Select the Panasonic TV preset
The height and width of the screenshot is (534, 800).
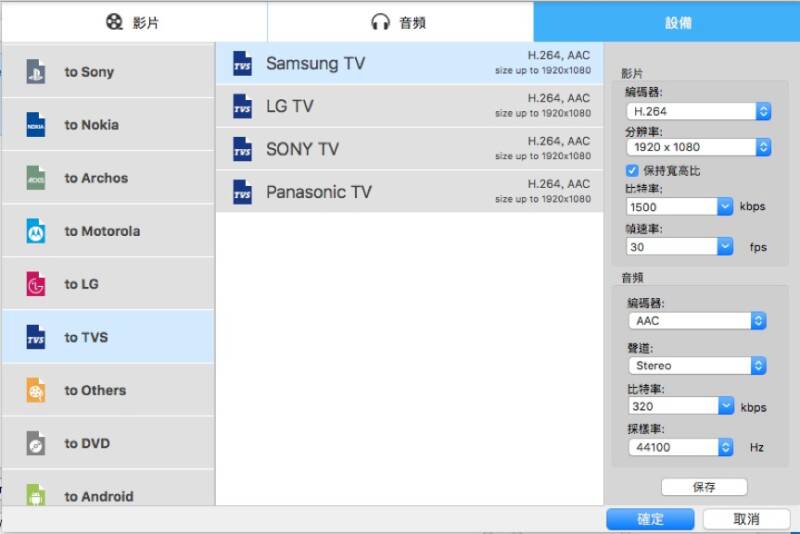pos(410,192)
